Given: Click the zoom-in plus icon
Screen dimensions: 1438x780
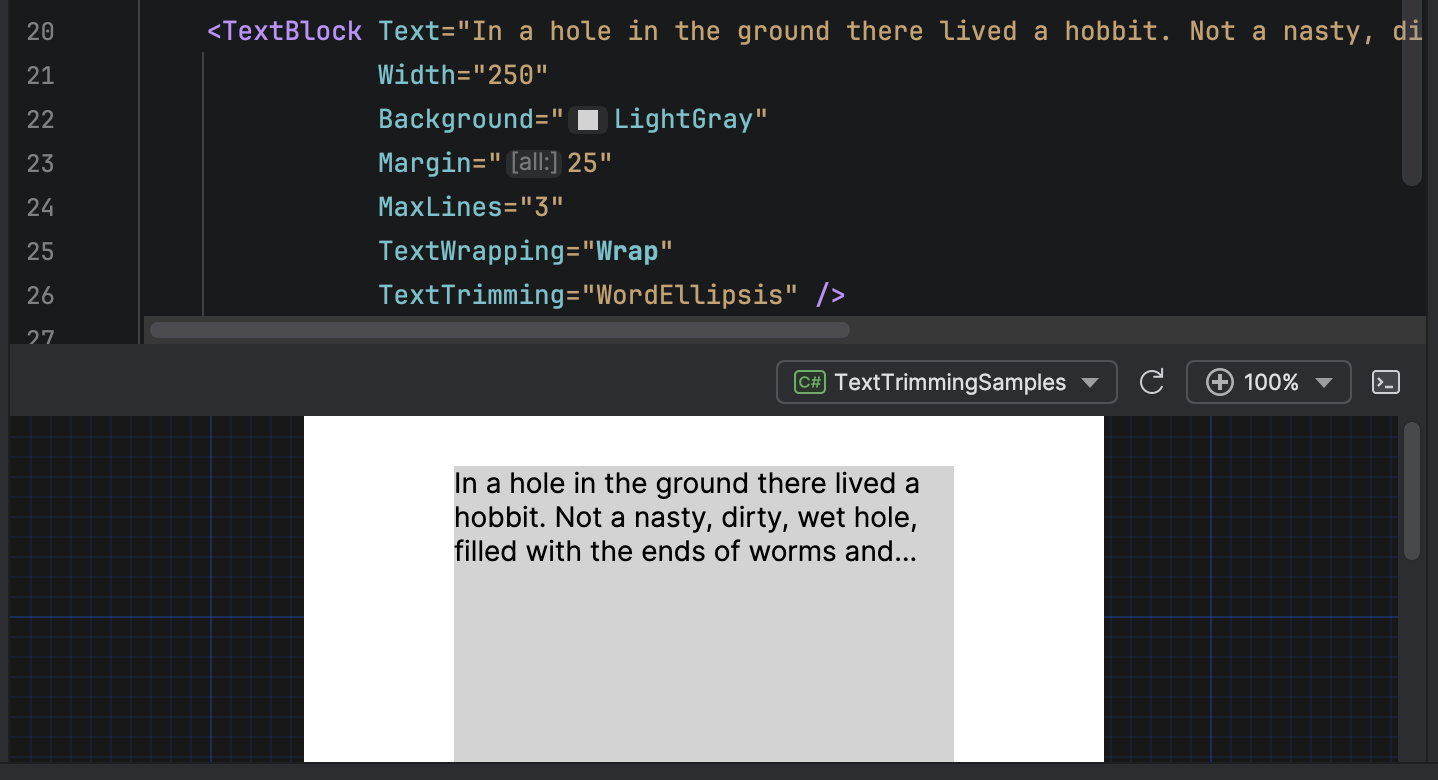Looking at the screenshot, I should point(1220,382).
